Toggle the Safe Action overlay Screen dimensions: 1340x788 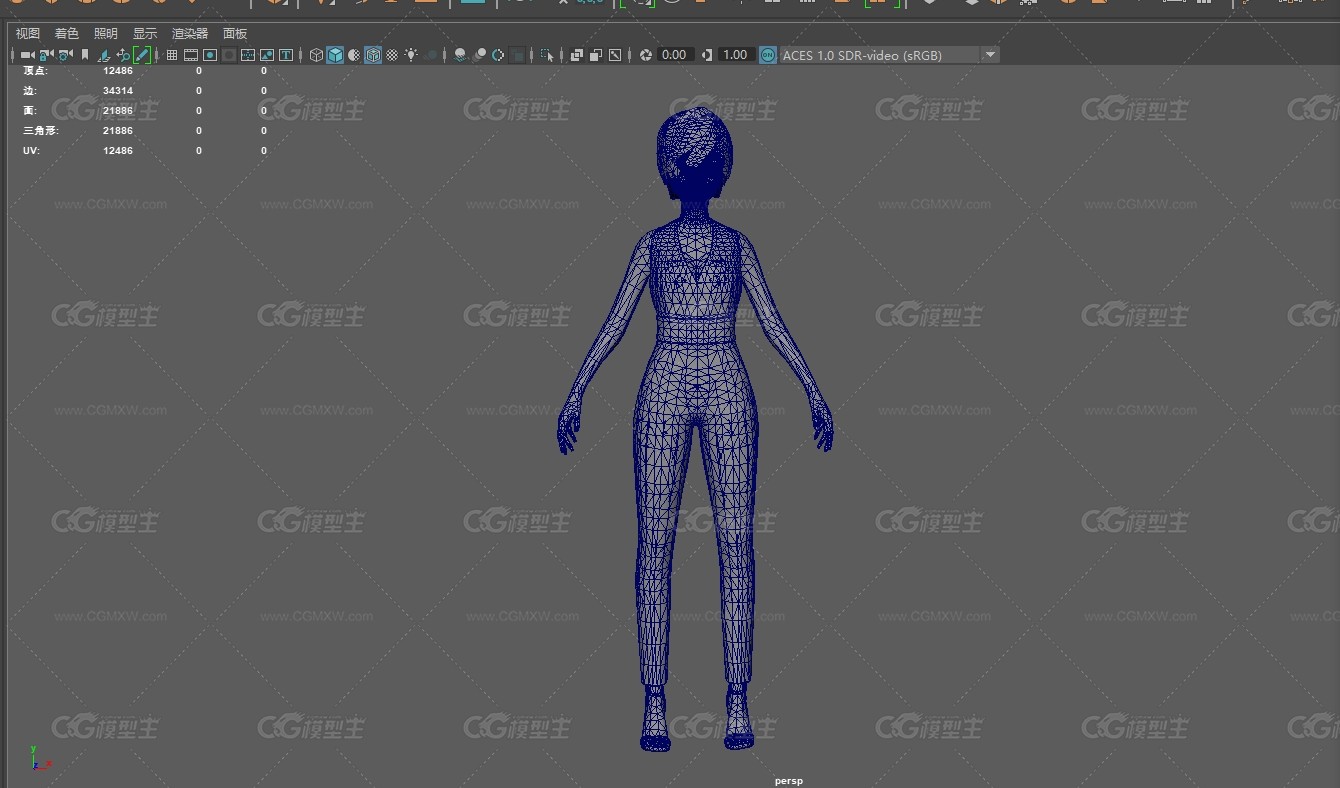click(267, 55)
